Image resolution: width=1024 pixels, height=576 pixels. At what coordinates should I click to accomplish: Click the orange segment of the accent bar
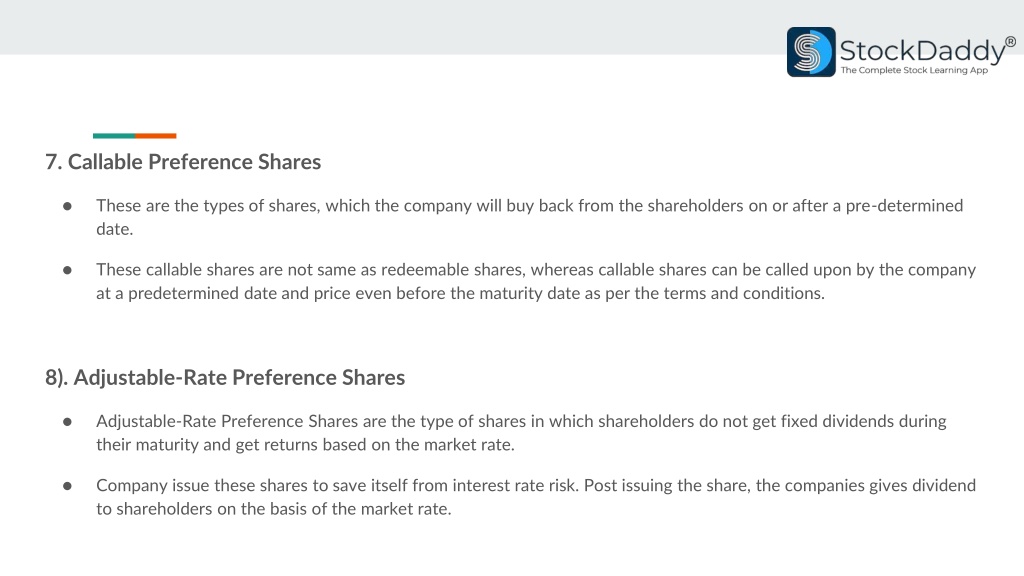[x=155, y=136]
